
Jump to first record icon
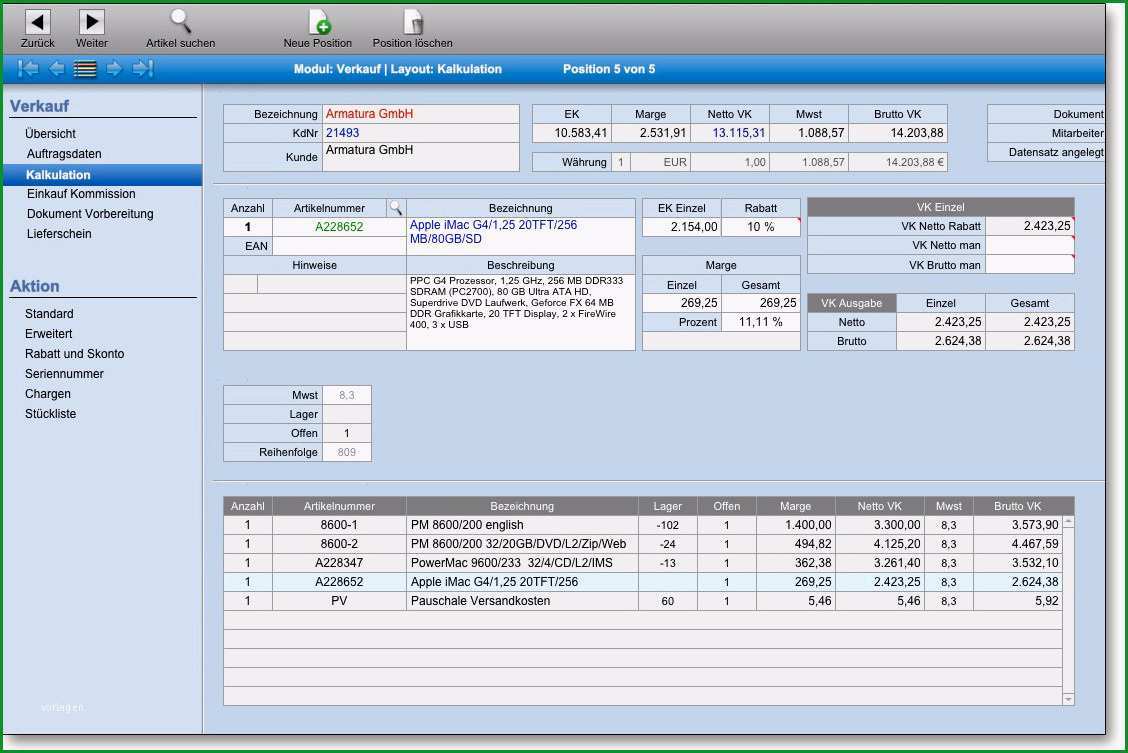[28, 68]
